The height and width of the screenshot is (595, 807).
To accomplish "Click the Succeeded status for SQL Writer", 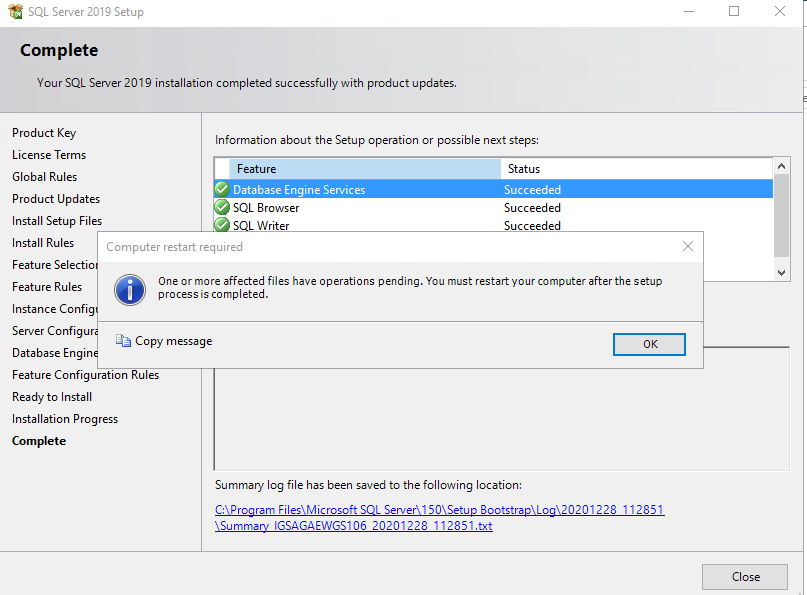I will [x=532, y=225].
